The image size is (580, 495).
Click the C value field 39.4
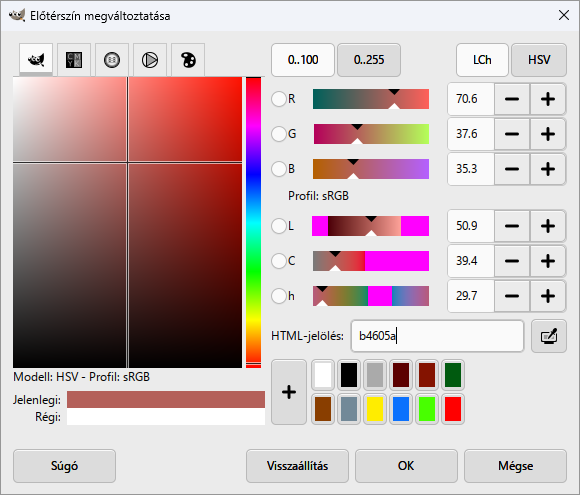[x=471, y=261]
